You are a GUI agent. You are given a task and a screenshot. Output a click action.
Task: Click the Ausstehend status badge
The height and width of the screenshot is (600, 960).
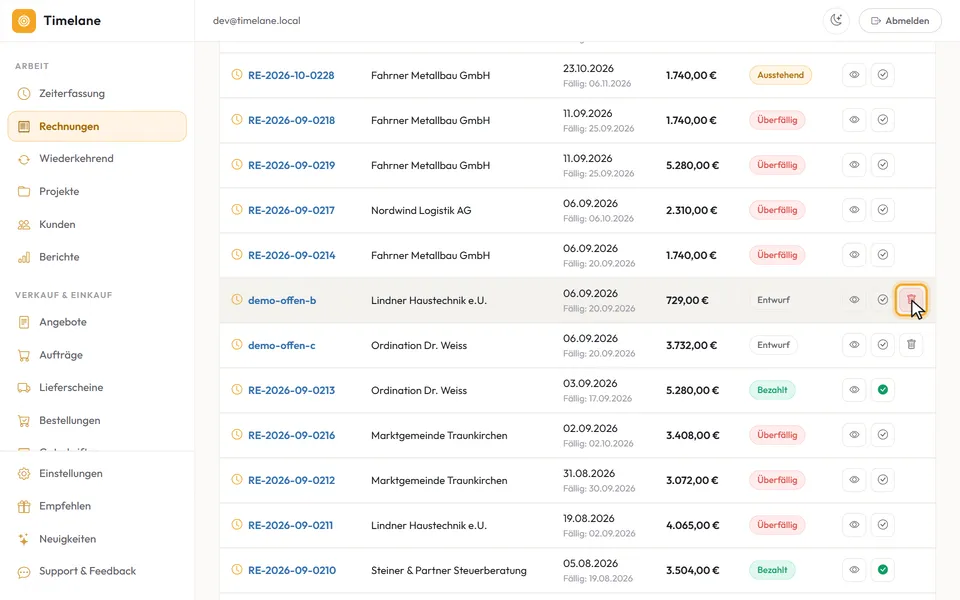[781, 75]
